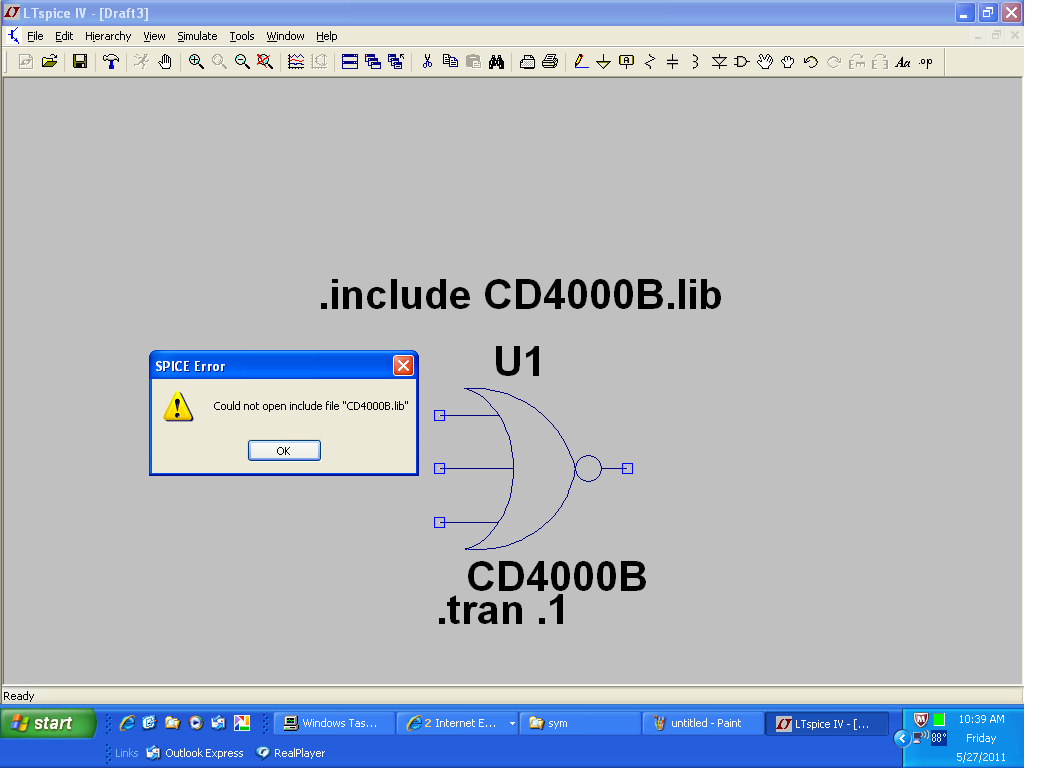Launch Internet Explorer from Quick Launch
1042x770 pixels.
127,723
